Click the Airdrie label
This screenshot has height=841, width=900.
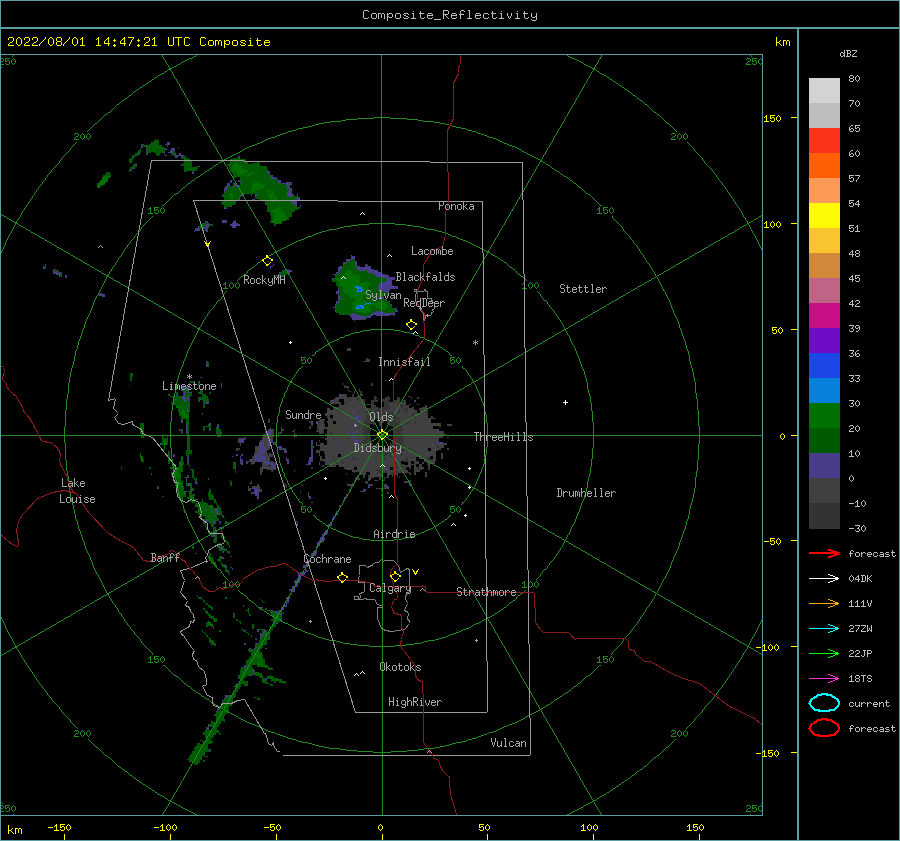point(394,534)
